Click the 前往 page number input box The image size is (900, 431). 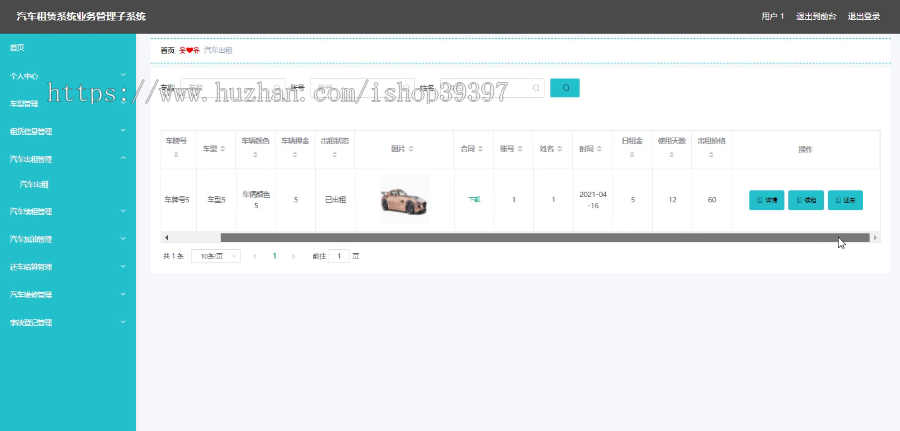pos(339,256)
